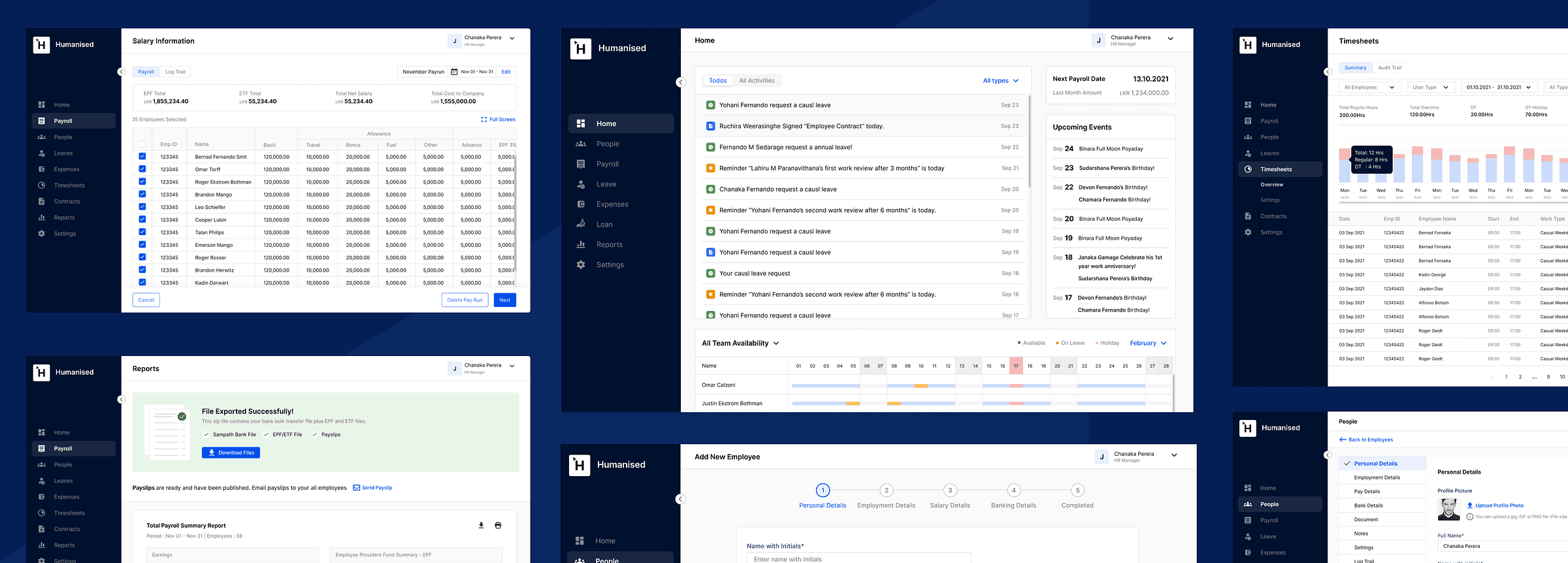Click the Reports icon in Home window sidebar

[x=580, y=244]
